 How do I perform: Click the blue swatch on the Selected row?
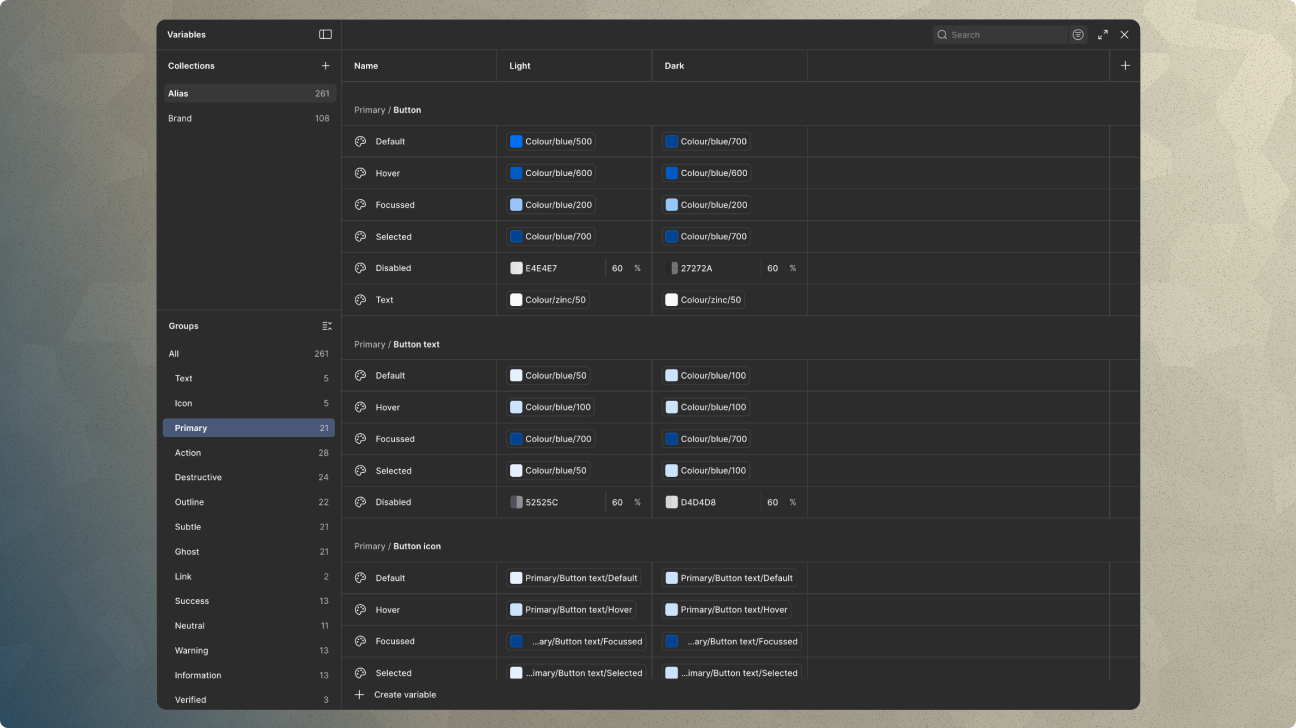515,236
